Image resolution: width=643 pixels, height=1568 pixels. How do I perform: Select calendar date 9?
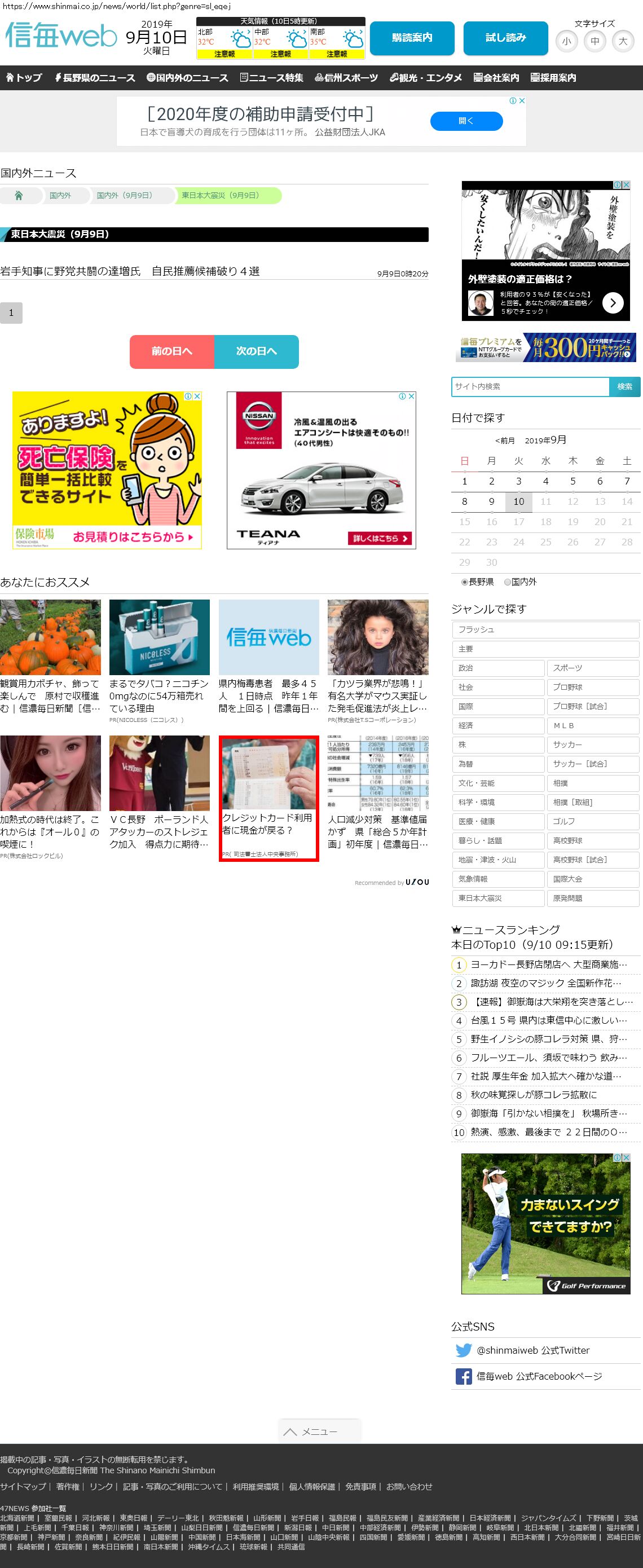tap(491, 501)
